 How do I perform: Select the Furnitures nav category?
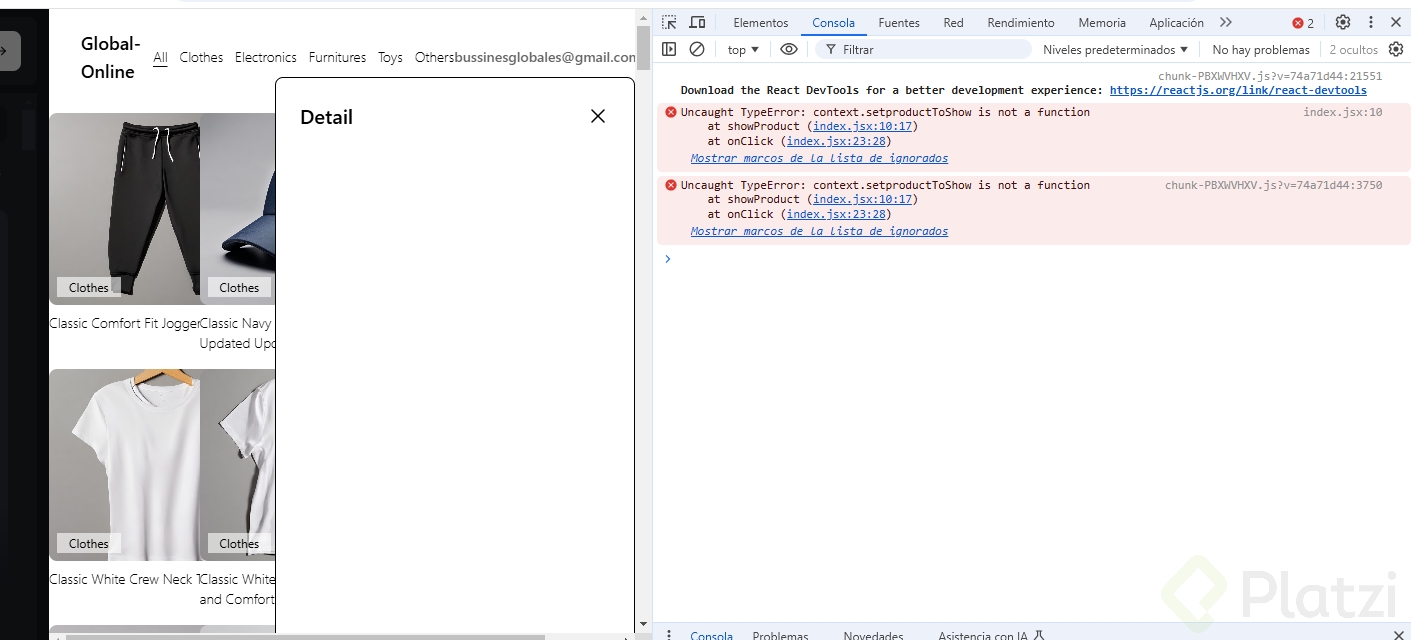click(337, 57)
